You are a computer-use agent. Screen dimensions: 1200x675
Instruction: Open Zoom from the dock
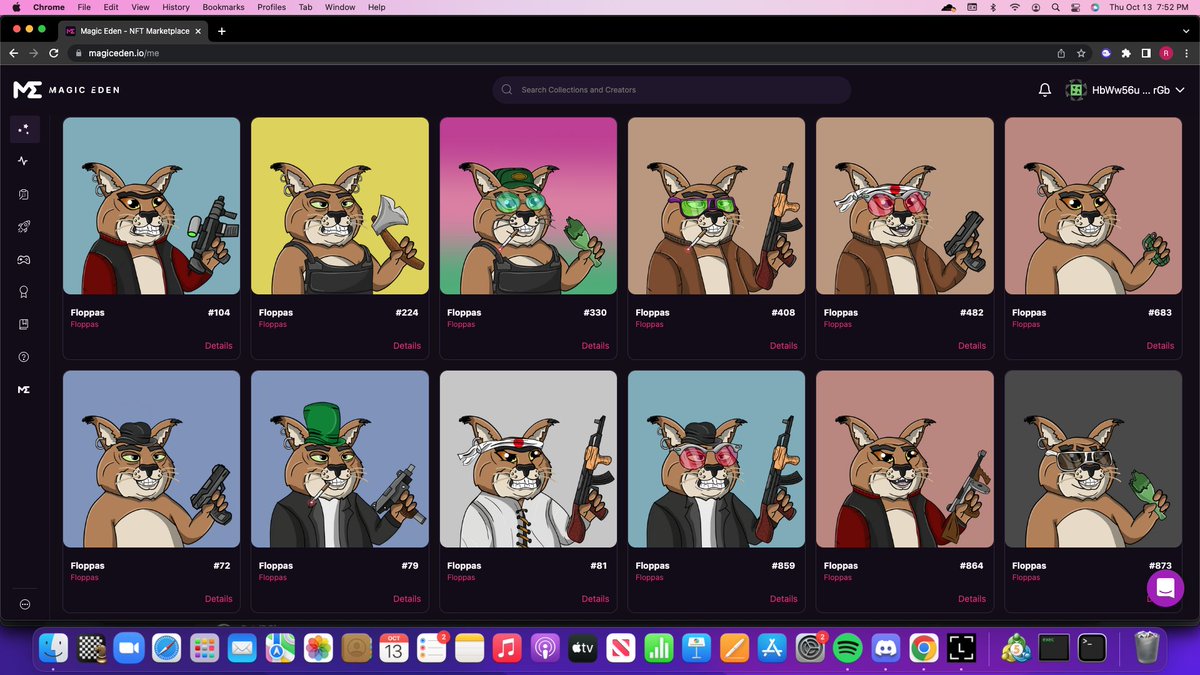(x=129, y=648)
